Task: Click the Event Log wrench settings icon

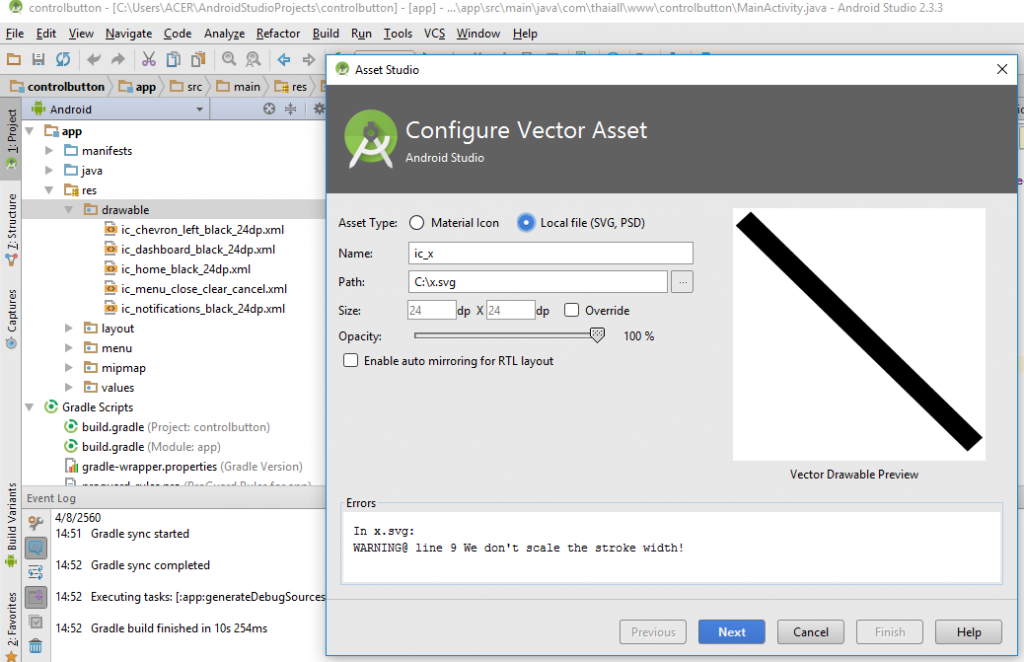Action: (x=36, y=522)
